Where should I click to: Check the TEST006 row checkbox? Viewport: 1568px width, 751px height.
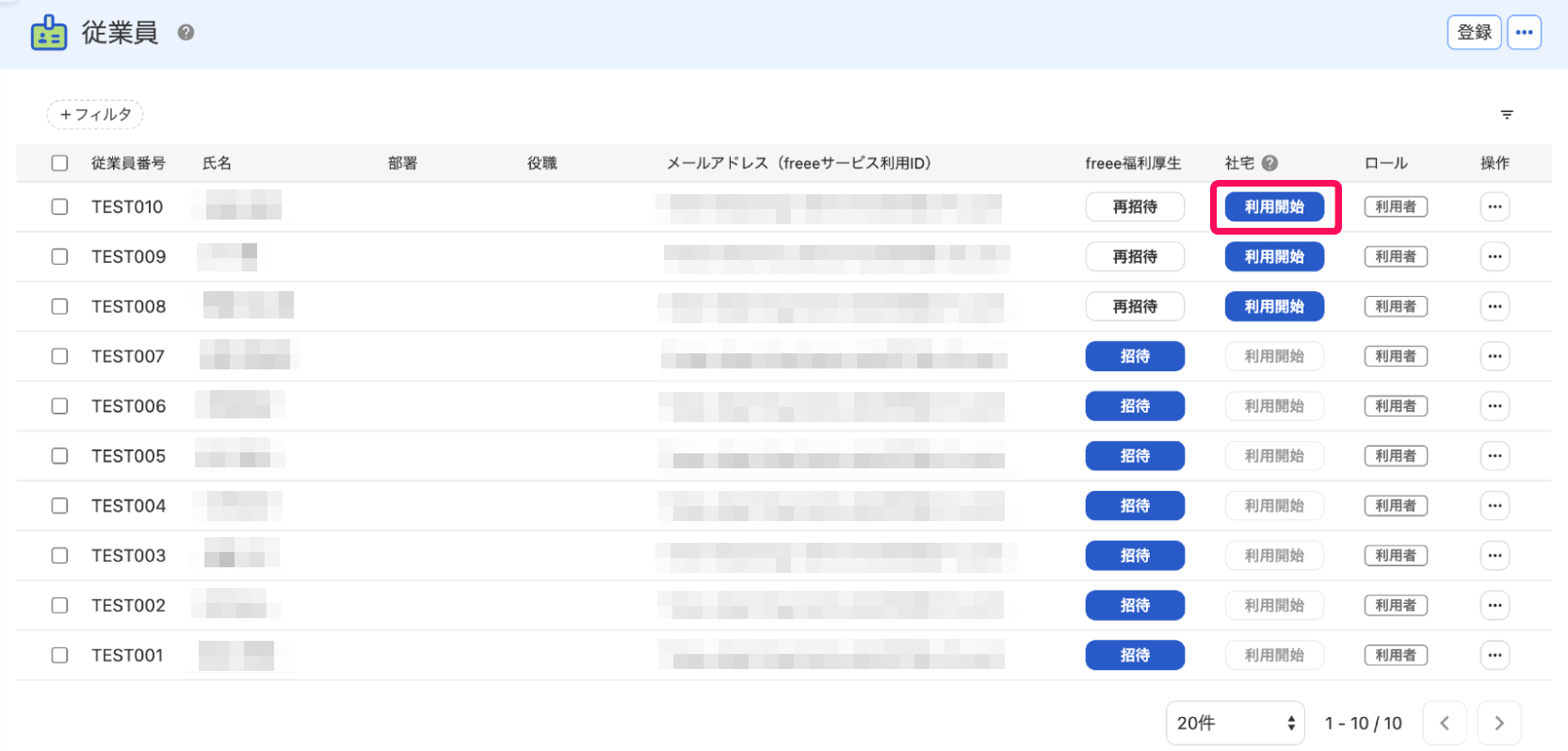tap(59, 406)
